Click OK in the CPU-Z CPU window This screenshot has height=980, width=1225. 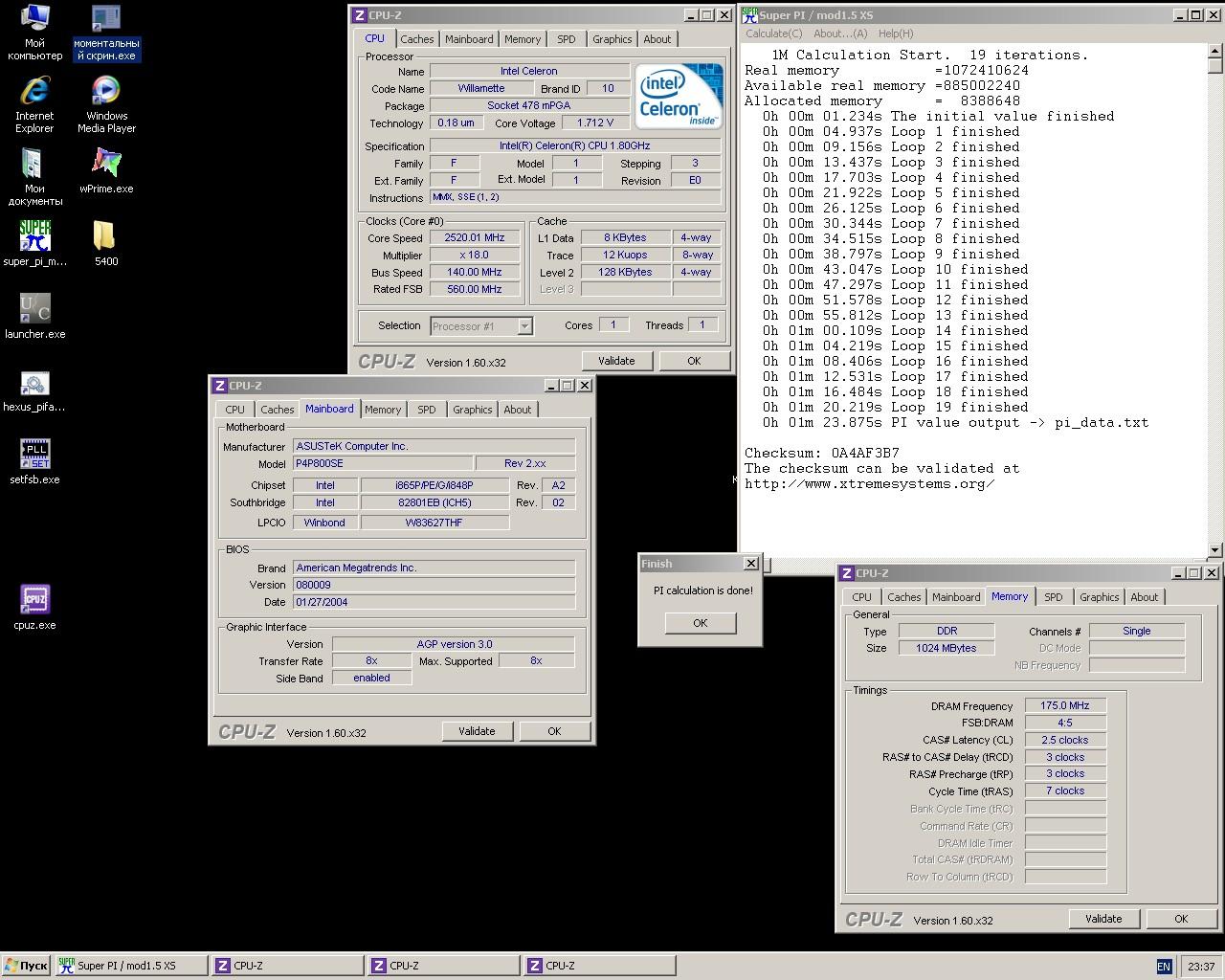click(x=694, y=361)
